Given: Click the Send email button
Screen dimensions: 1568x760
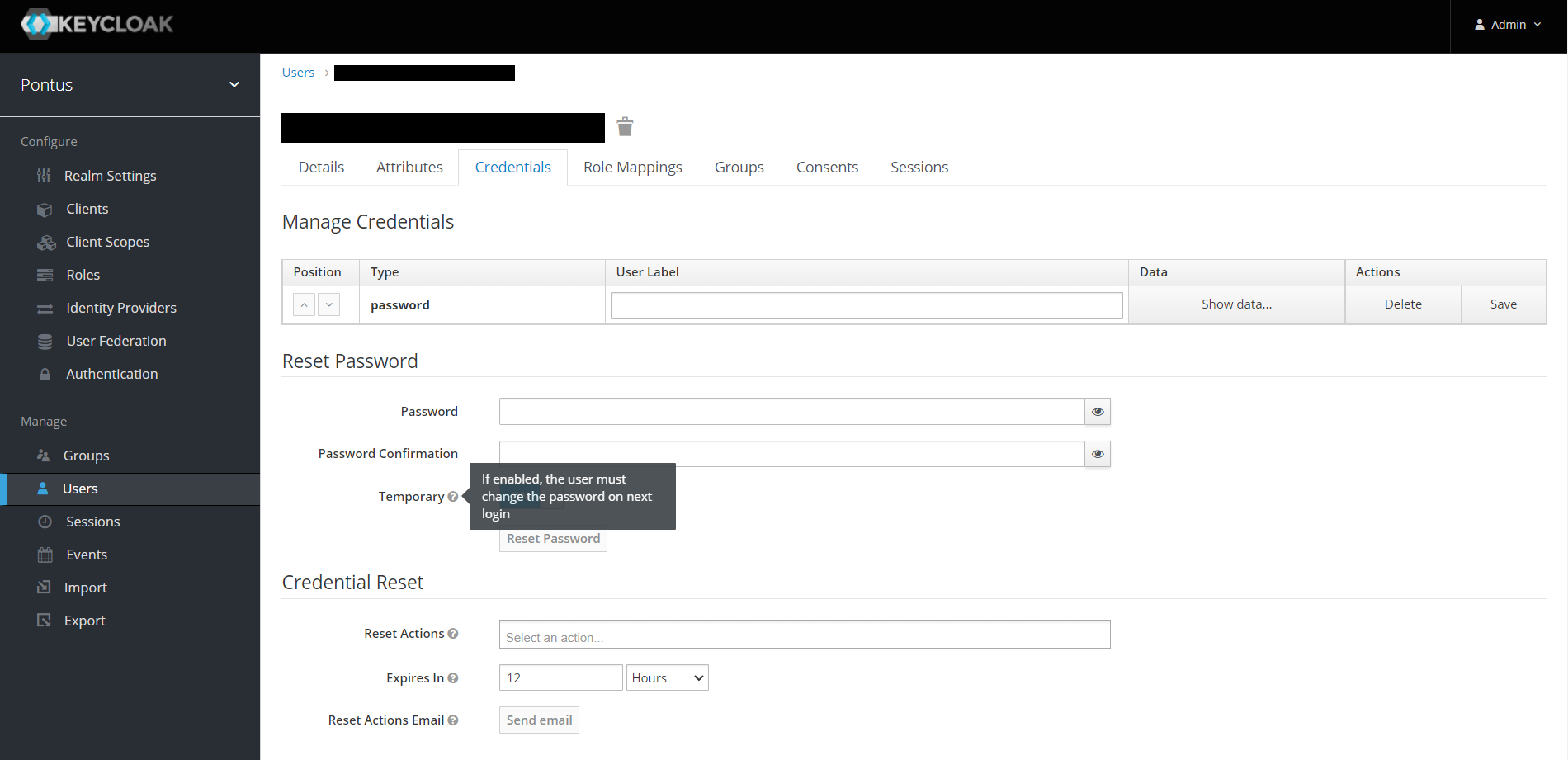Looking at the screenshot, I should coord(539,720).
